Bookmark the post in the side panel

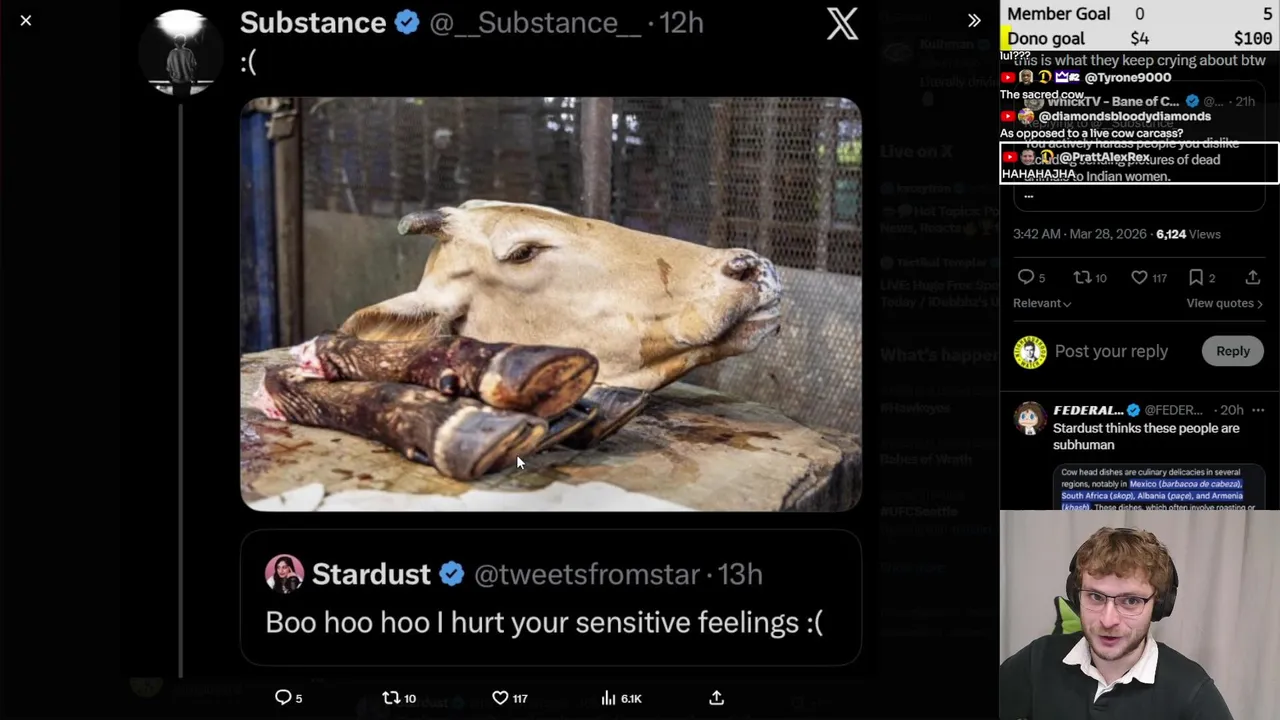click(x=1196, y=277)
